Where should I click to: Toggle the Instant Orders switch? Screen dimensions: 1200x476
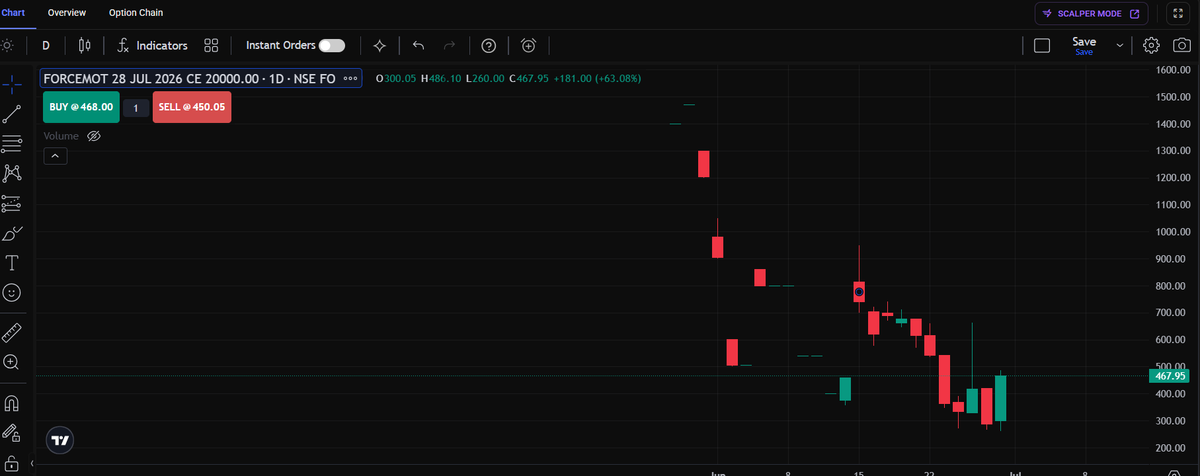[x=331, y=45]
